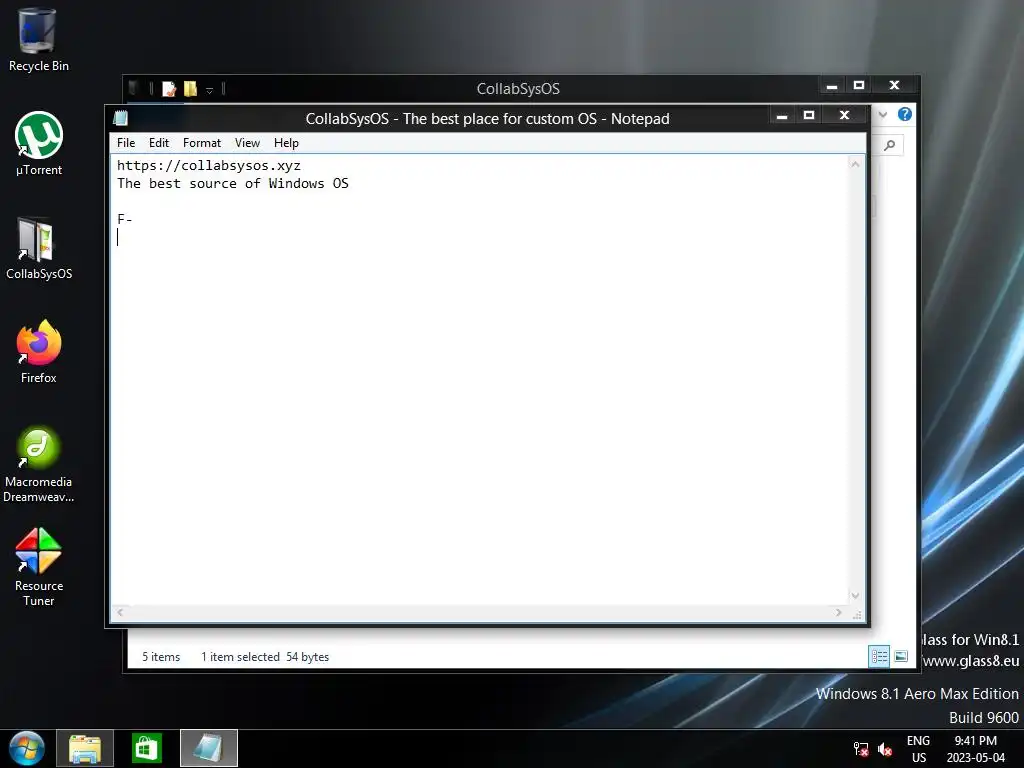The width and height of the screenshot is (1024, 768).
Task: Click the text https://collabsysos.xyz in Notepad
Action: pos(209,165)
